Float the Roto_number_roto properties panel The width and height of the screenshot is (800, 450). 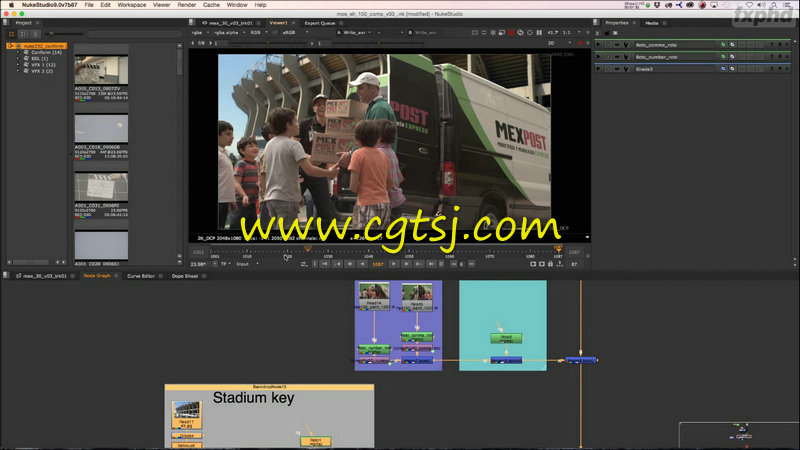780,57
